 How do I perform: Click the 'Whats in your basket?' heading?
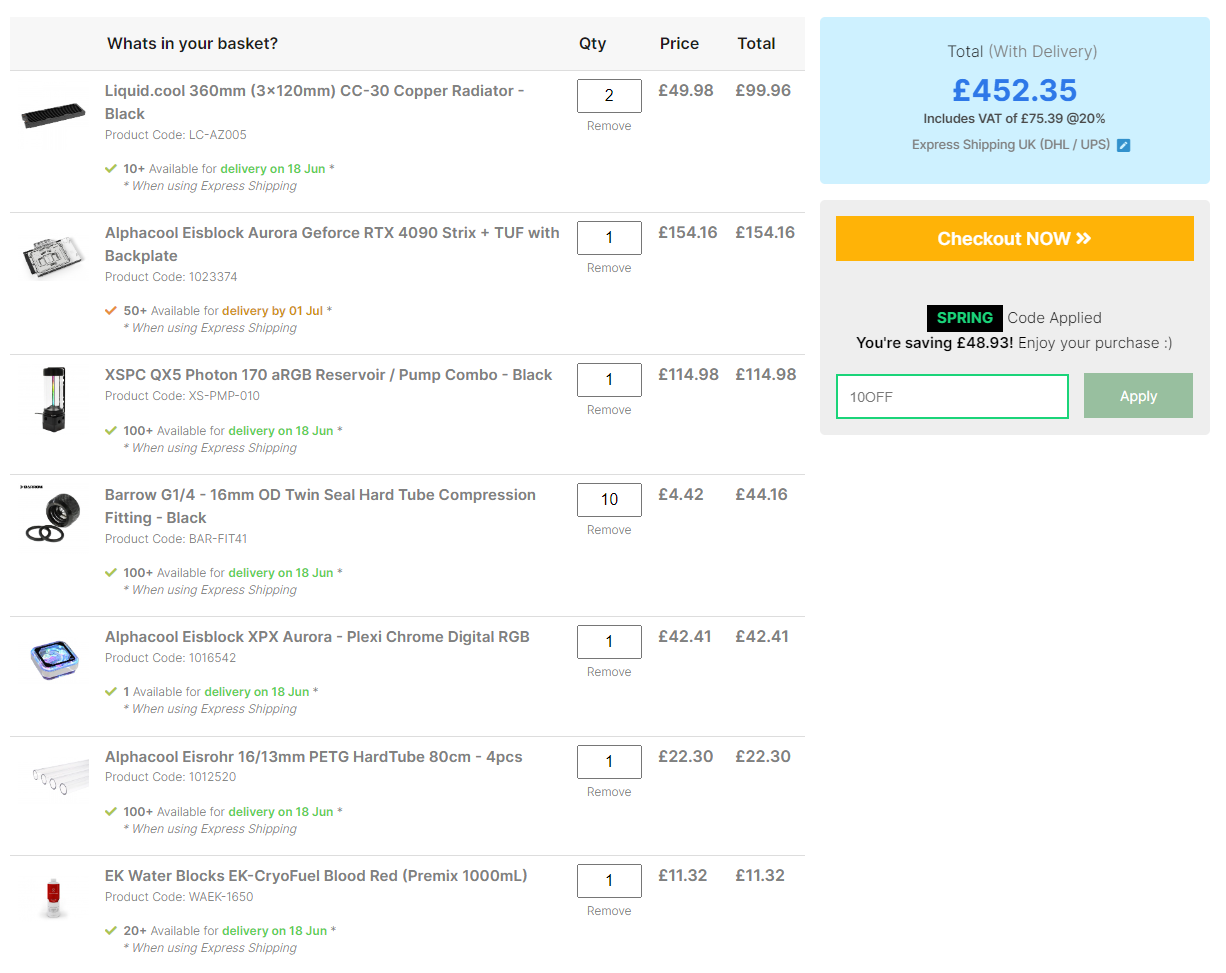193,43
